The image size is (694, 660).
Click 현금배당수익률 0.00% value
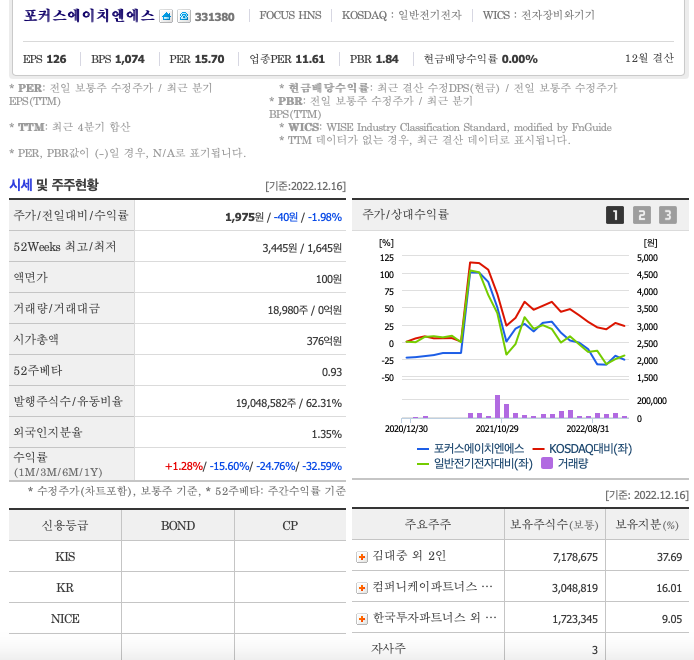click(x=481, y=59)
